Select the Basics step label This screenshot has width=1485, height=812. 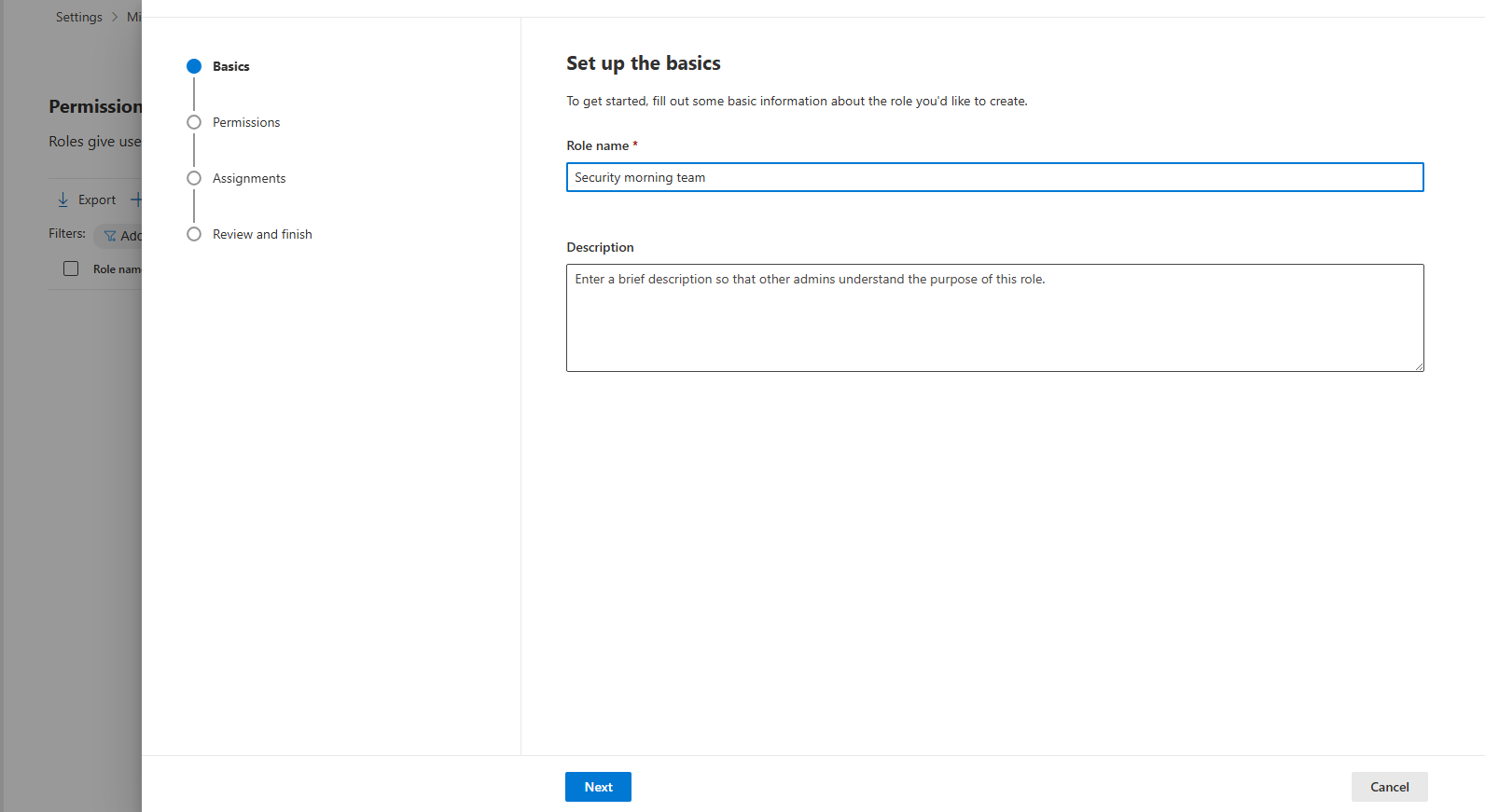coord(230,66)
